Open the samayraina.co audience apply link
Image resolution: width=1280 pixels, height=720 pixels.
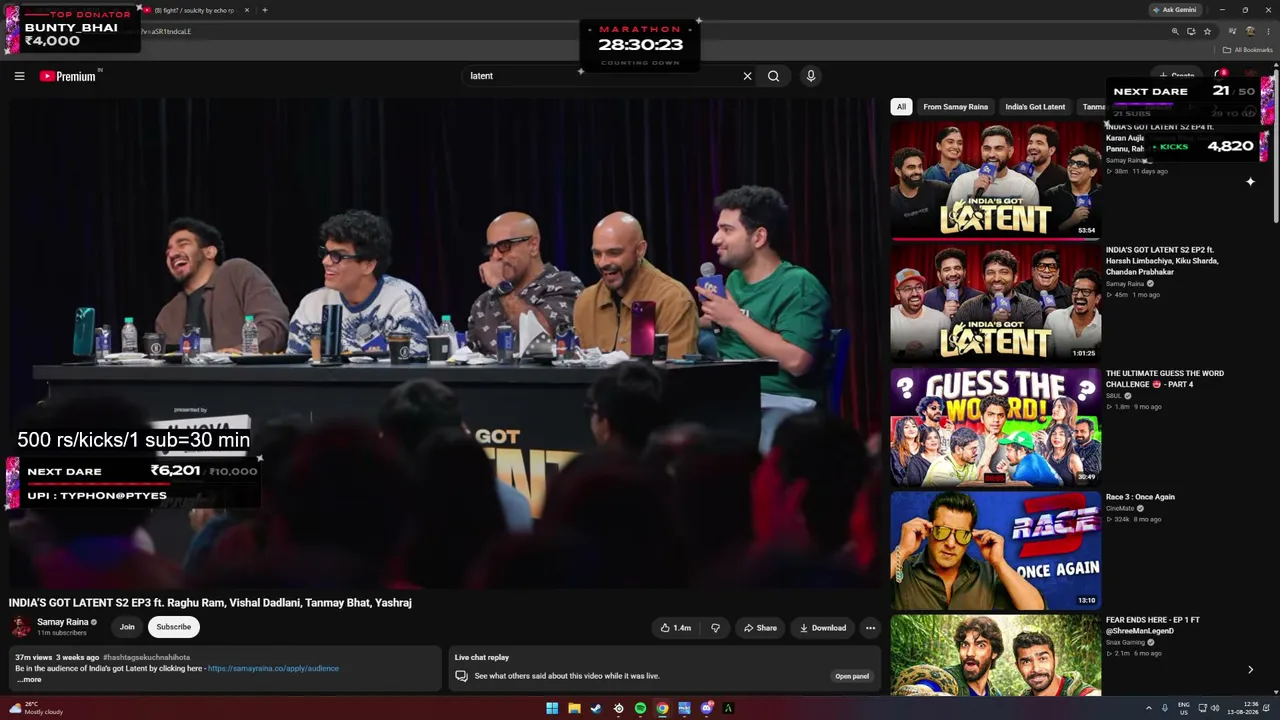point(273,668)
